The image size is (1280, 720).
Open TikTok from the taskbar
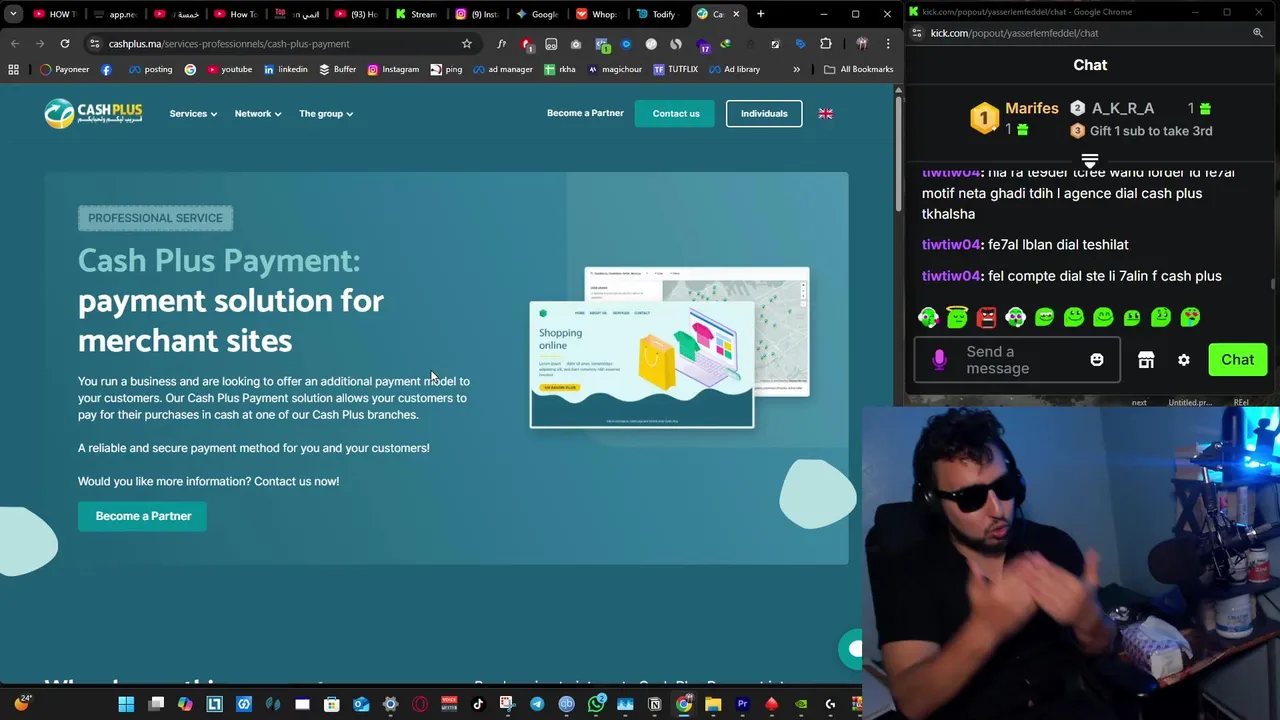(x=478, y=705)
